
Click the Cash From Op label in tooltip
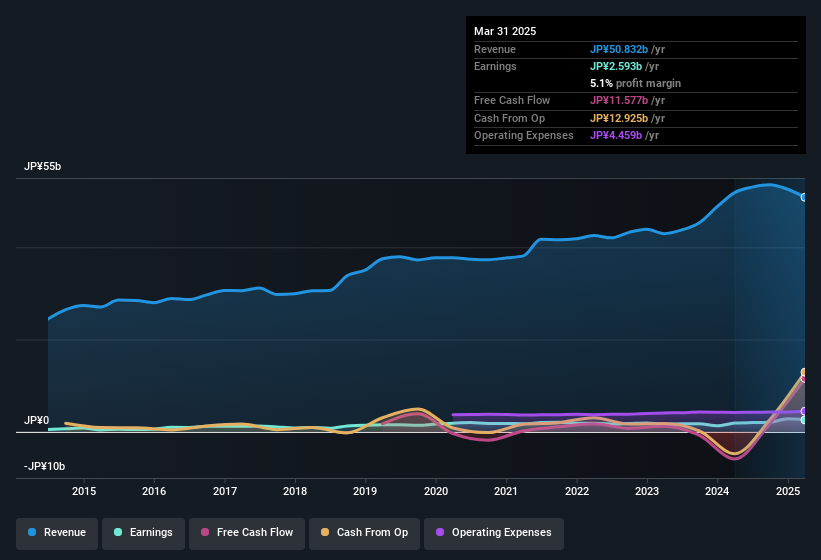click(x=509, y=118)
